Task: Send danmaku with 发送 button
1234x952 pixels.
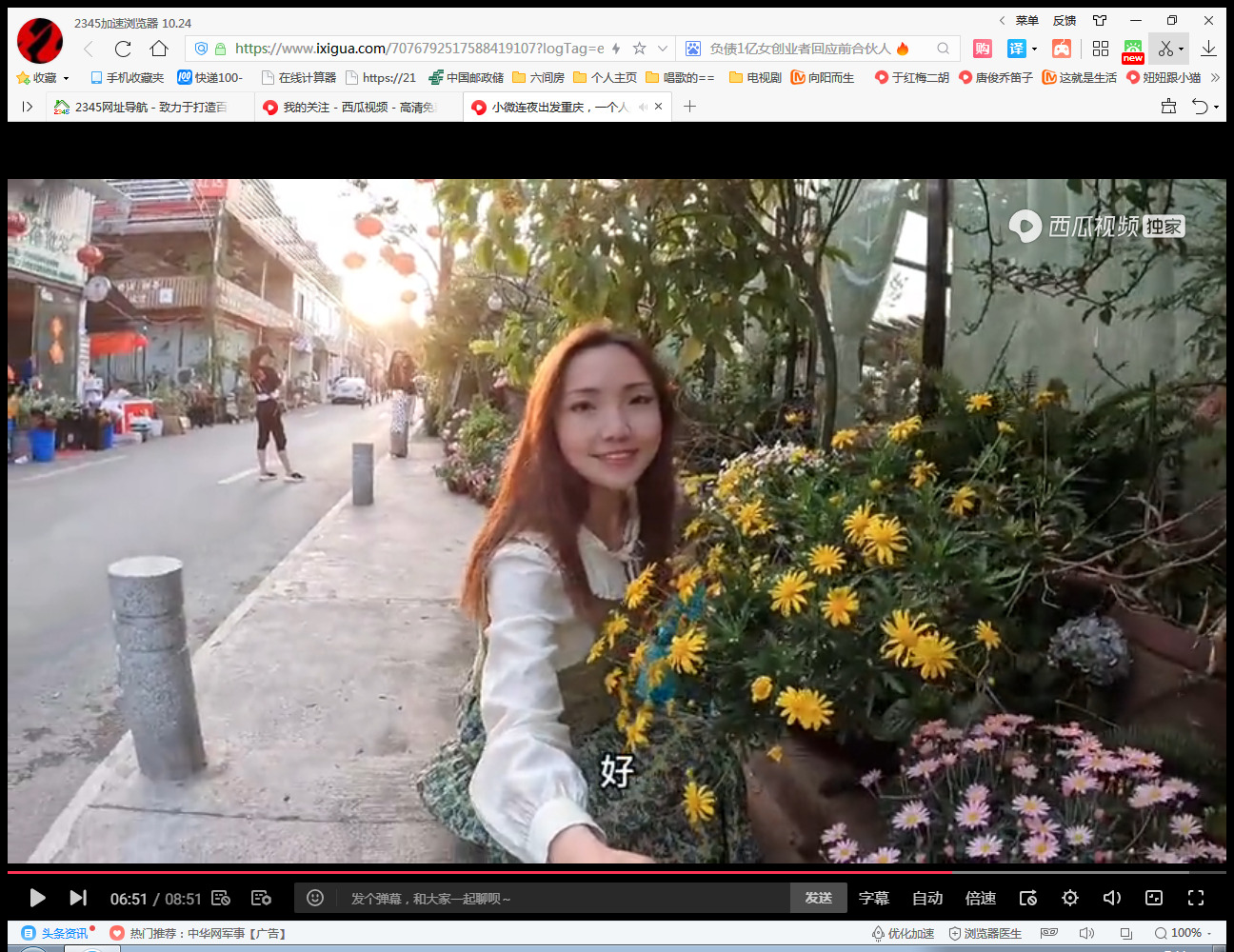Action: (819, 898)
